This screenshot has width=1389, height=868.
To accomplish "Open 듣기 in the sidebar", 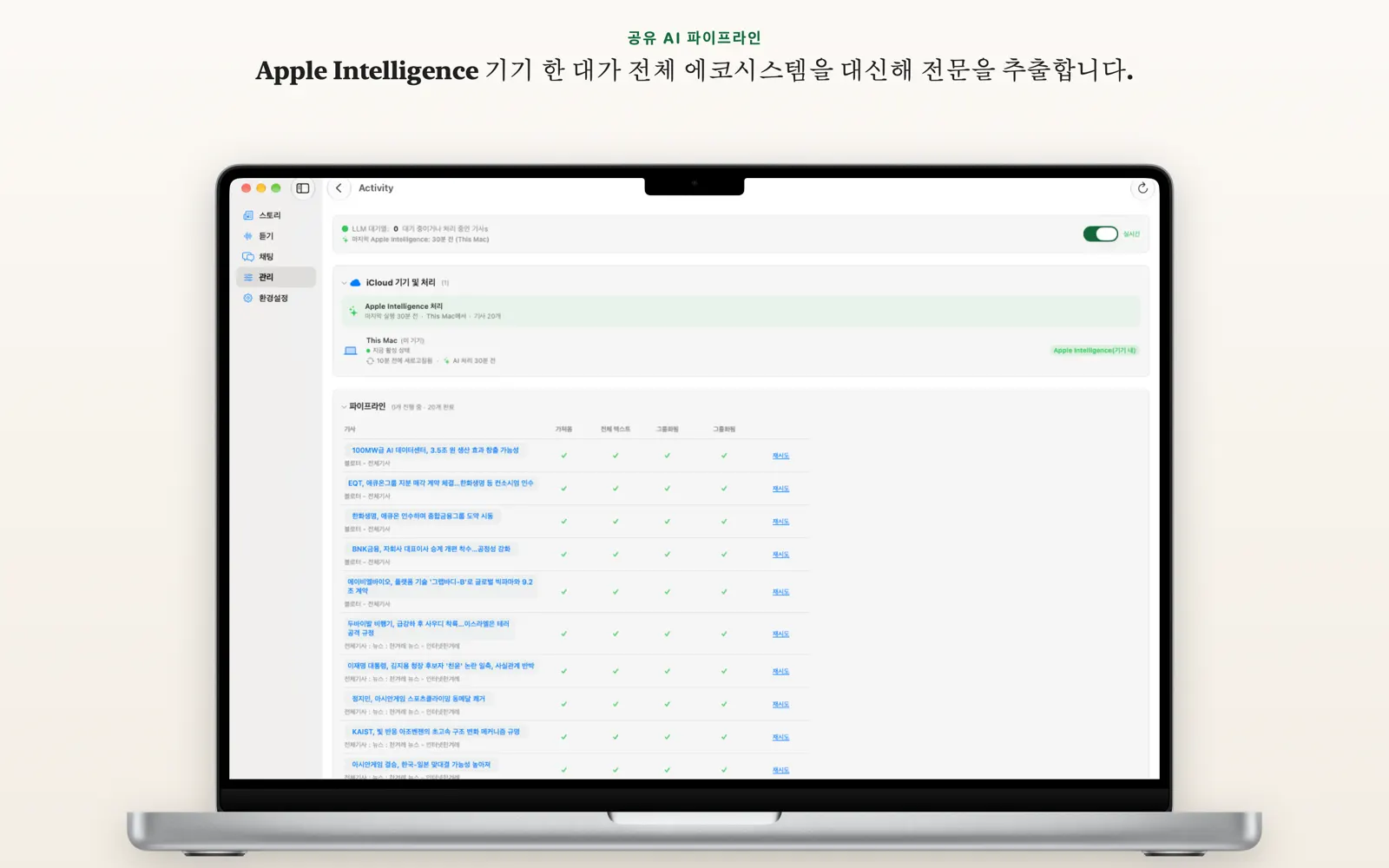I will click(276, 236).
